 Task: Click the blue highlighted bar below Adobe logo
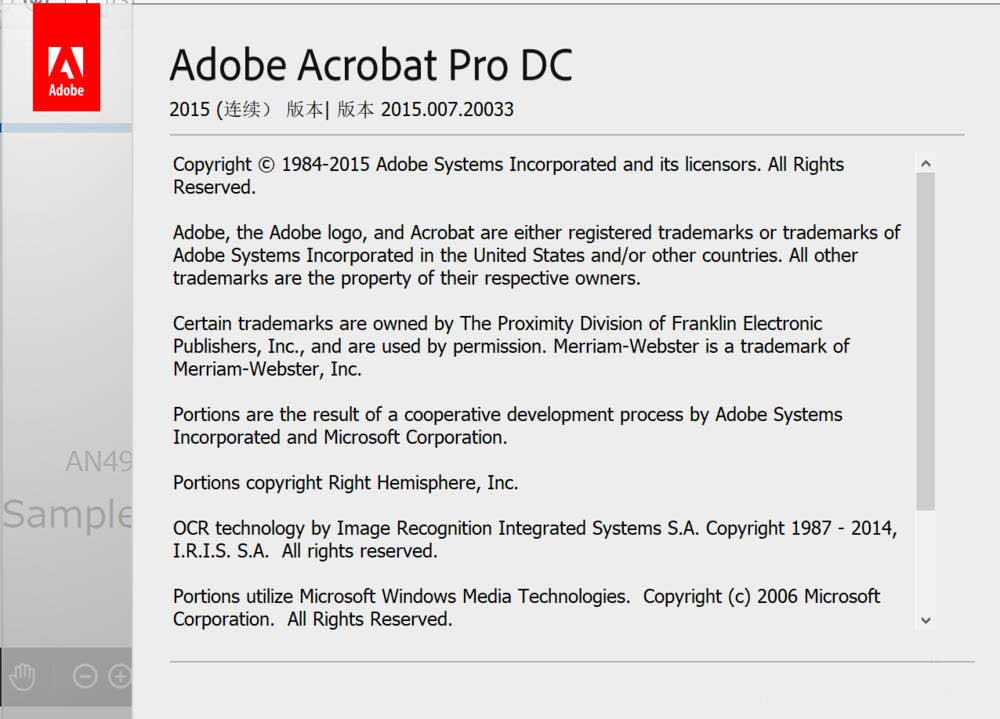click(x=66, y=128)
